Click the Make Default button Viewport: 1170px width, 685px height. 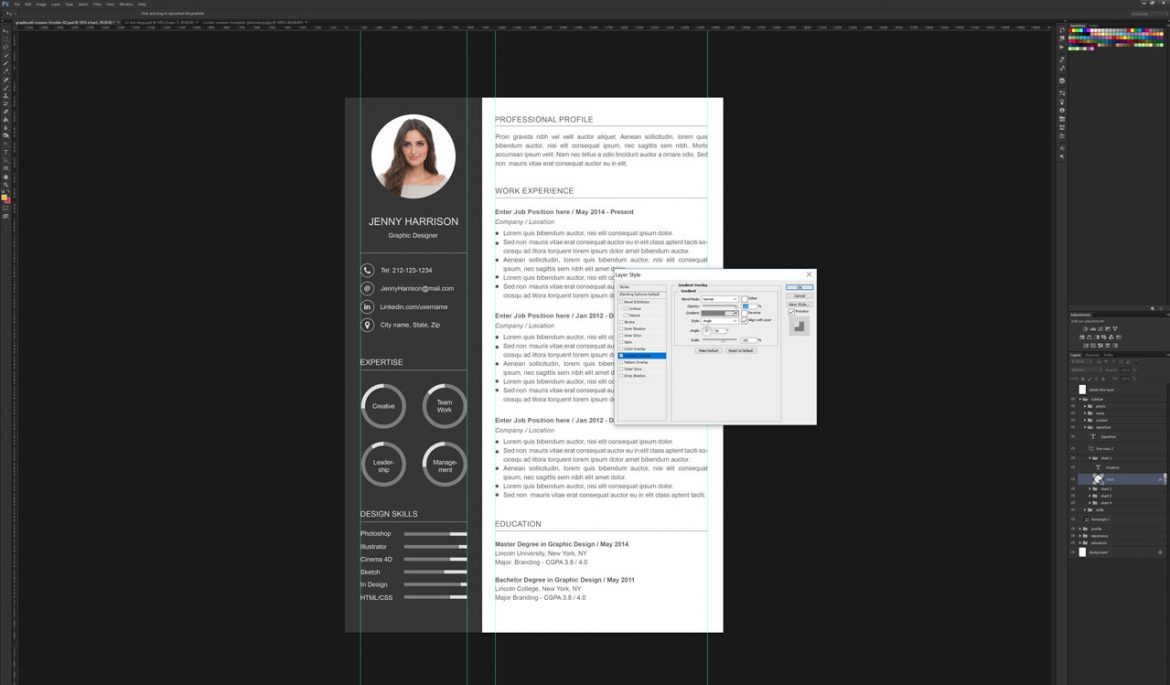click(x=708, y=350)
